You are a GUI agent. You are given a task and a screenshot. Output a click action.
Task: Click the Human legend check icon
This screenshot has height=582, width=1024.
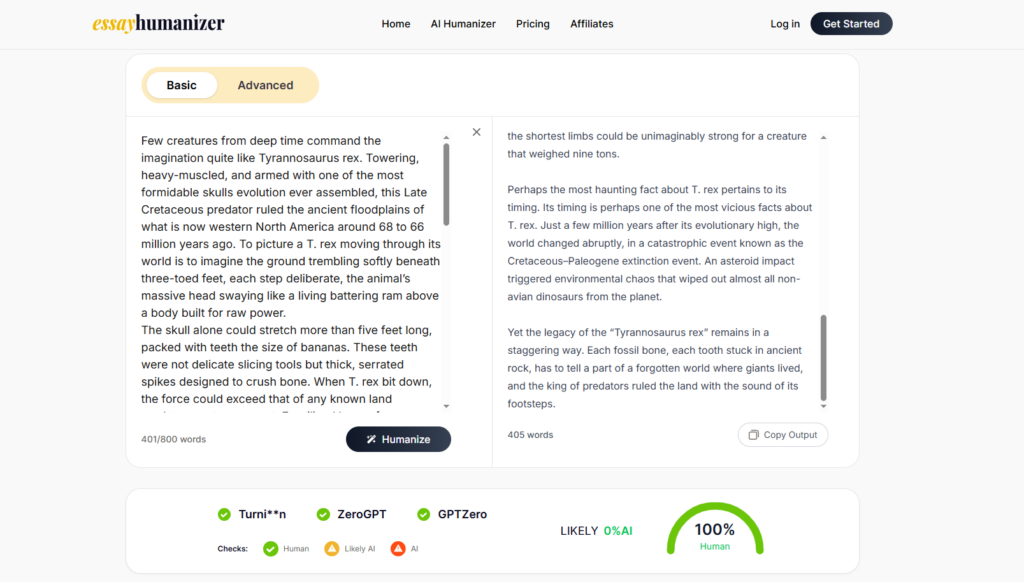270,548
